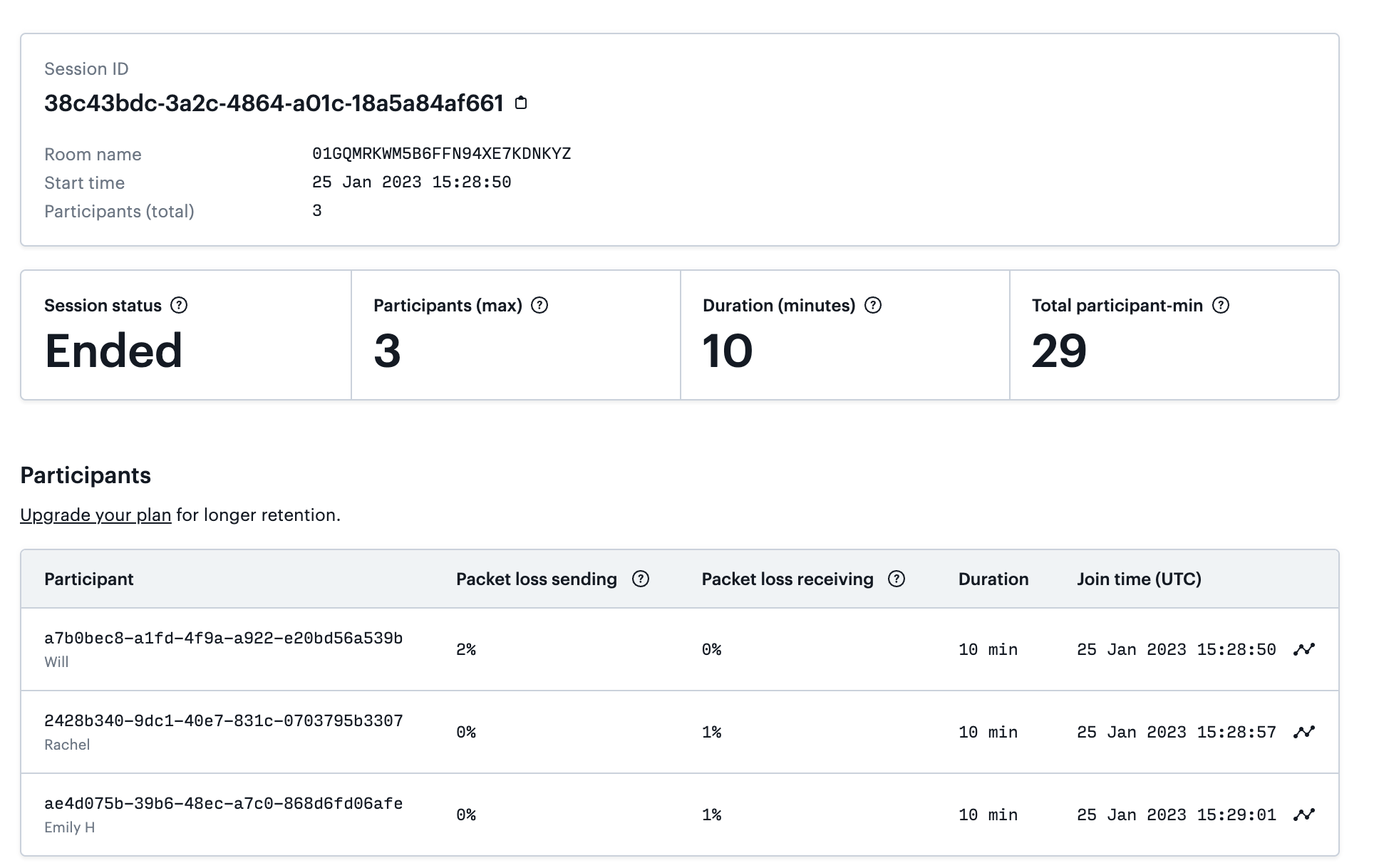Click the room name value 01GQMRKWM5B6FFN94XE7KDNKYZ
The image size is (1374, 868).
click(440, 153)
